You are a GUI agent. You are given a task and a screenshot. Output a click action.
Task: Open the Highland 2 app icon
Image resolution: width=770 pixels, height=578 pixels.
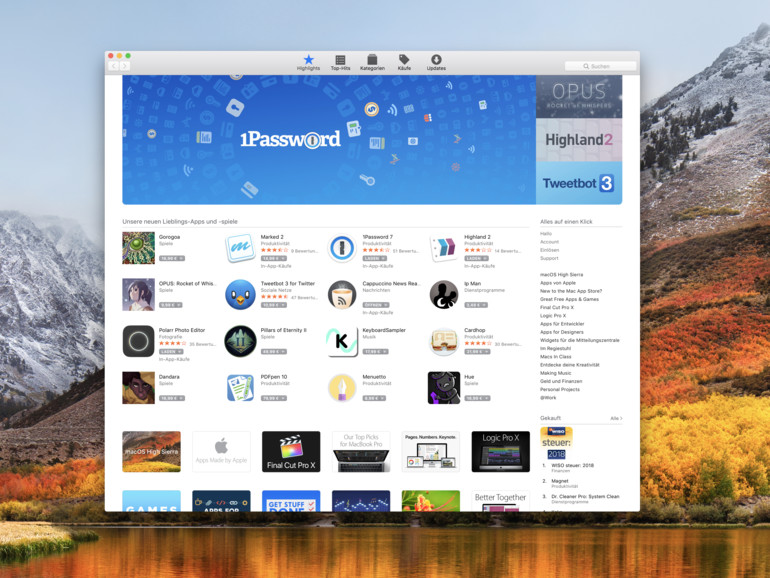coord(444,248)
